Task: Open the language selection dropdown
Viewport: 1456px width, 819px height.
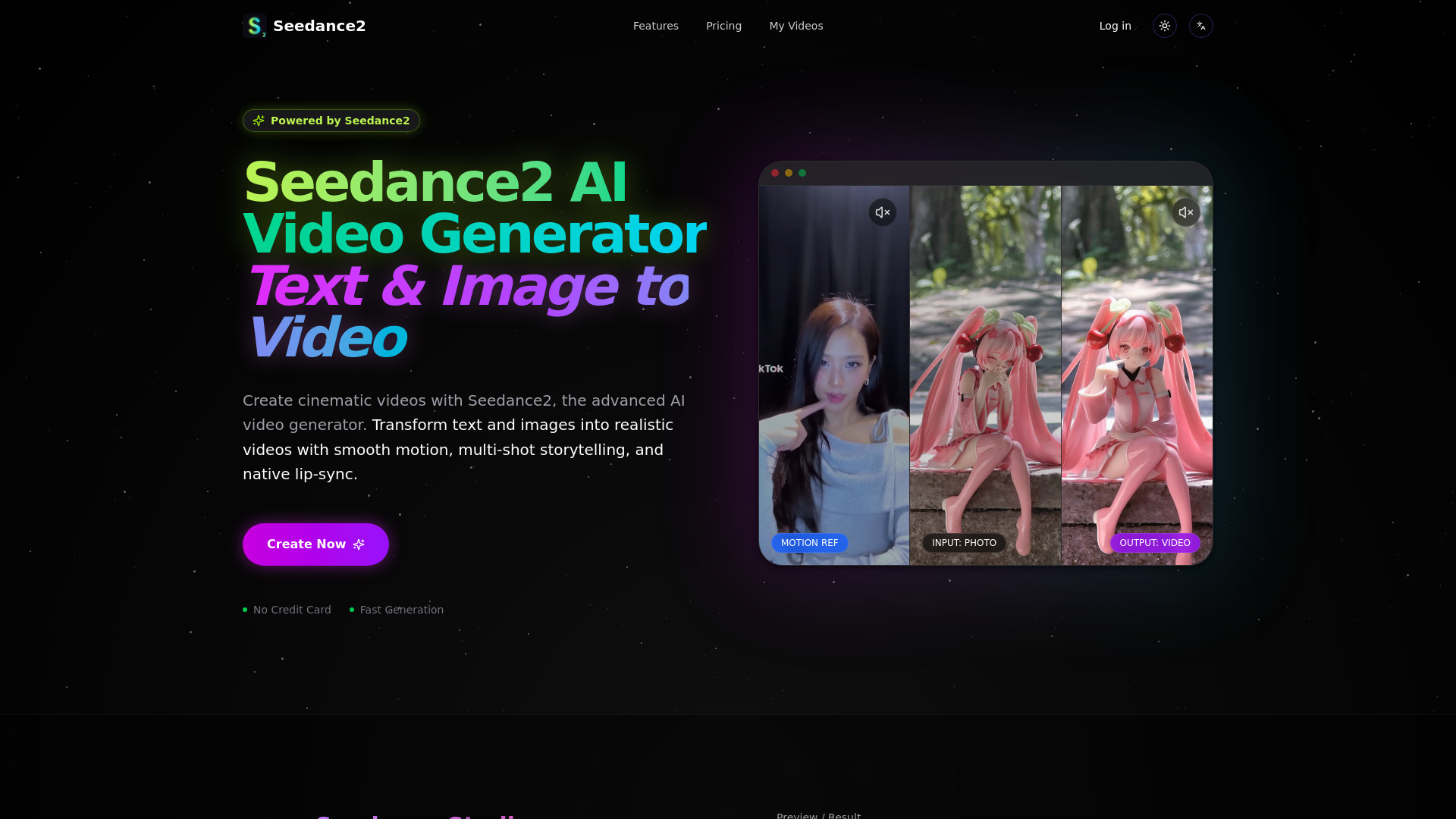Action: click(x=1200, y=25)
